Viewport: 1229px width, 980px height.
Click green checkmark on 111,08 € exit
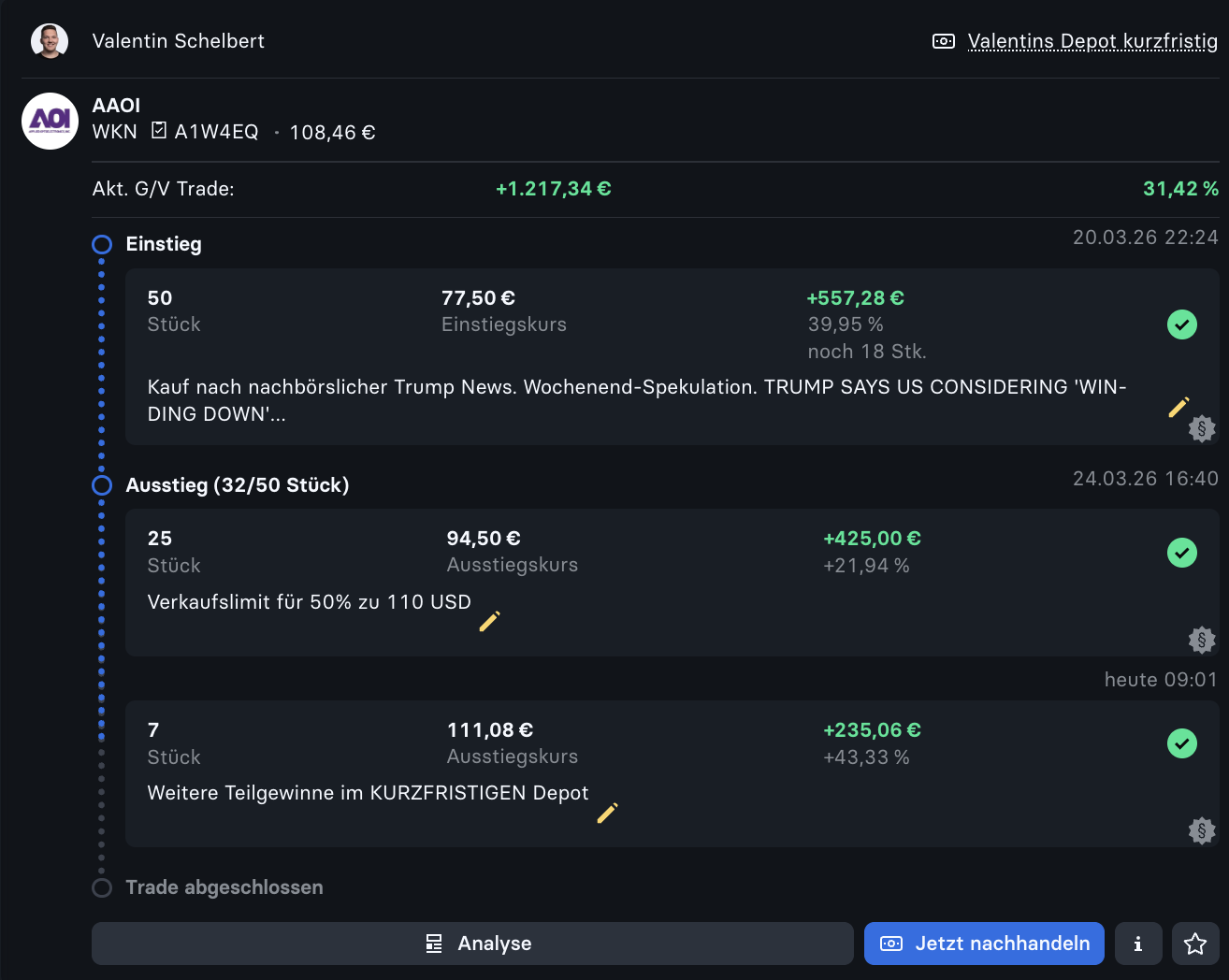tap(1181, 743)
